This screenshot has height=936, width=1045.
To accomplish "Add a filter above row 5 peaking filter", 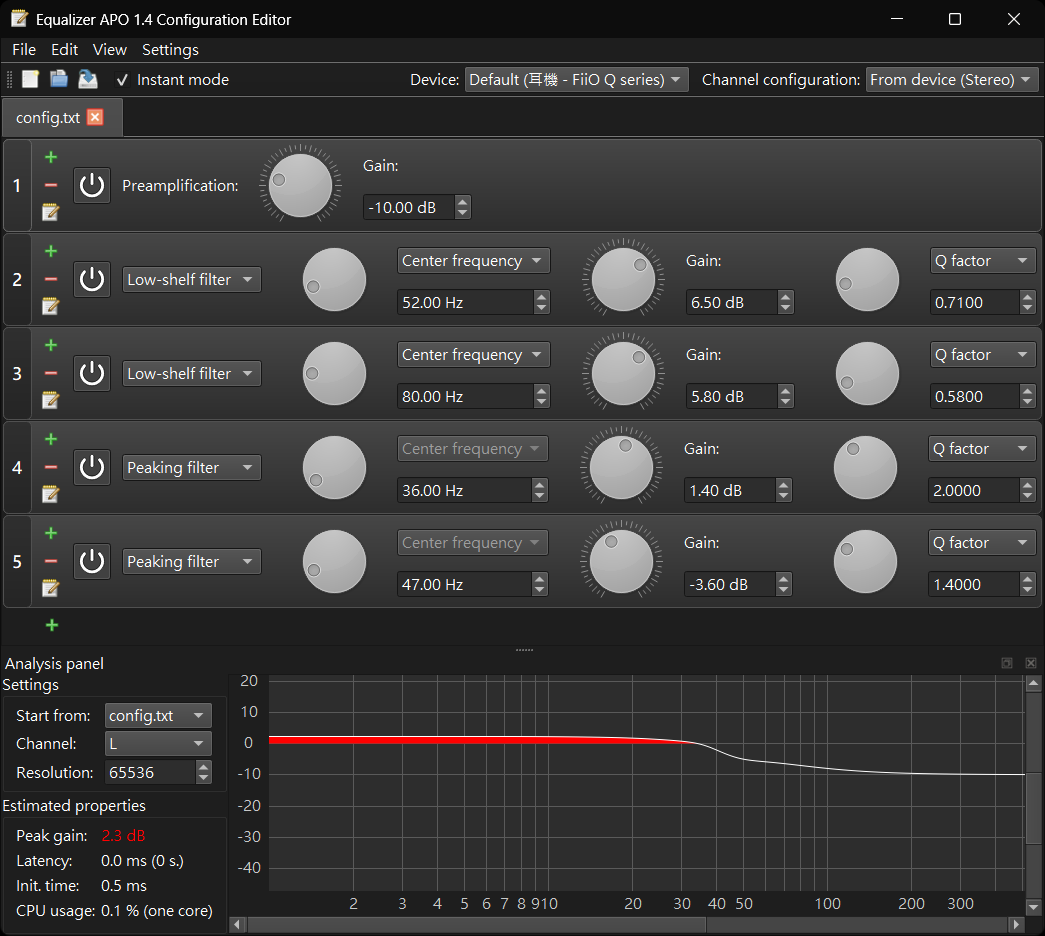I will (51, 533).
